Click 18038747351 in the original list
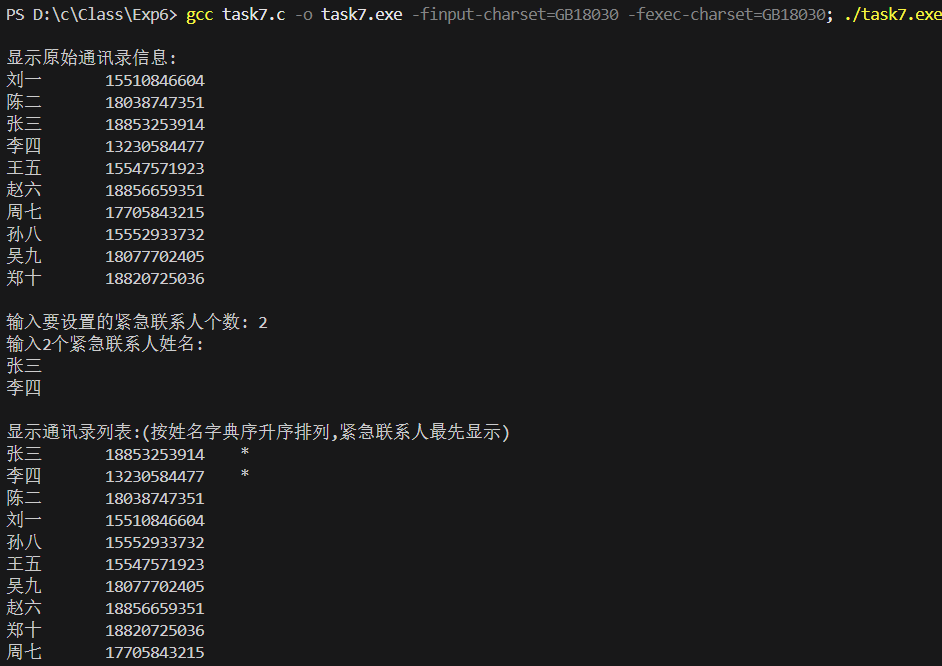The height and width of the screenshot is (666, 942). [155, 103]
